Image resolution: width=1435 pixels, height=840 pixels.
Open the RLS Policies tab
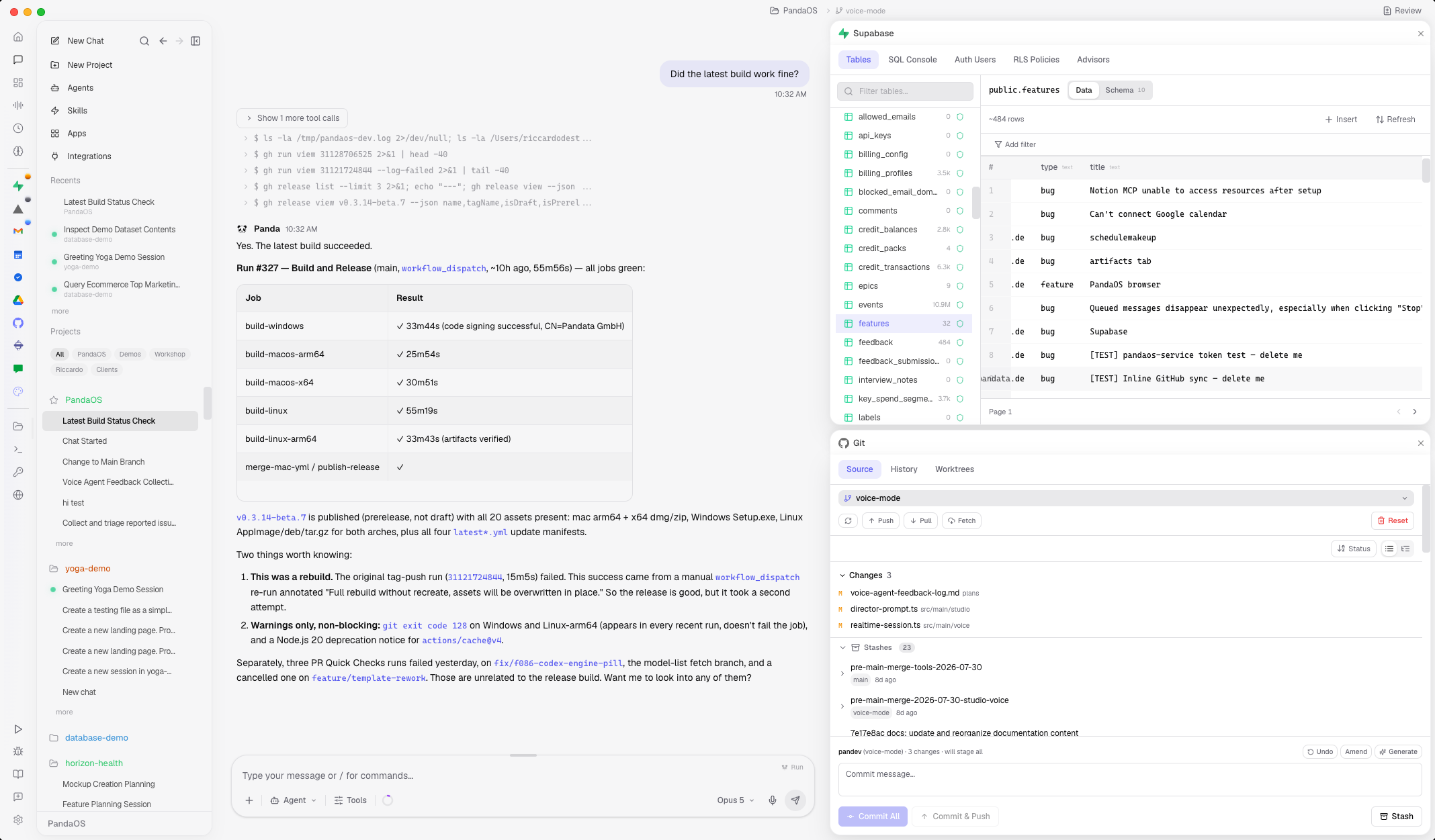tap(1036, 60)
